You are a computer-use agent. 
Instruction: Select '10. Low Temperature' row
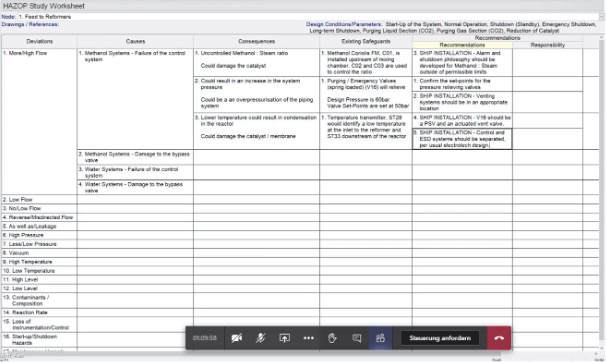pyautogui.click(x=39, y=270)
